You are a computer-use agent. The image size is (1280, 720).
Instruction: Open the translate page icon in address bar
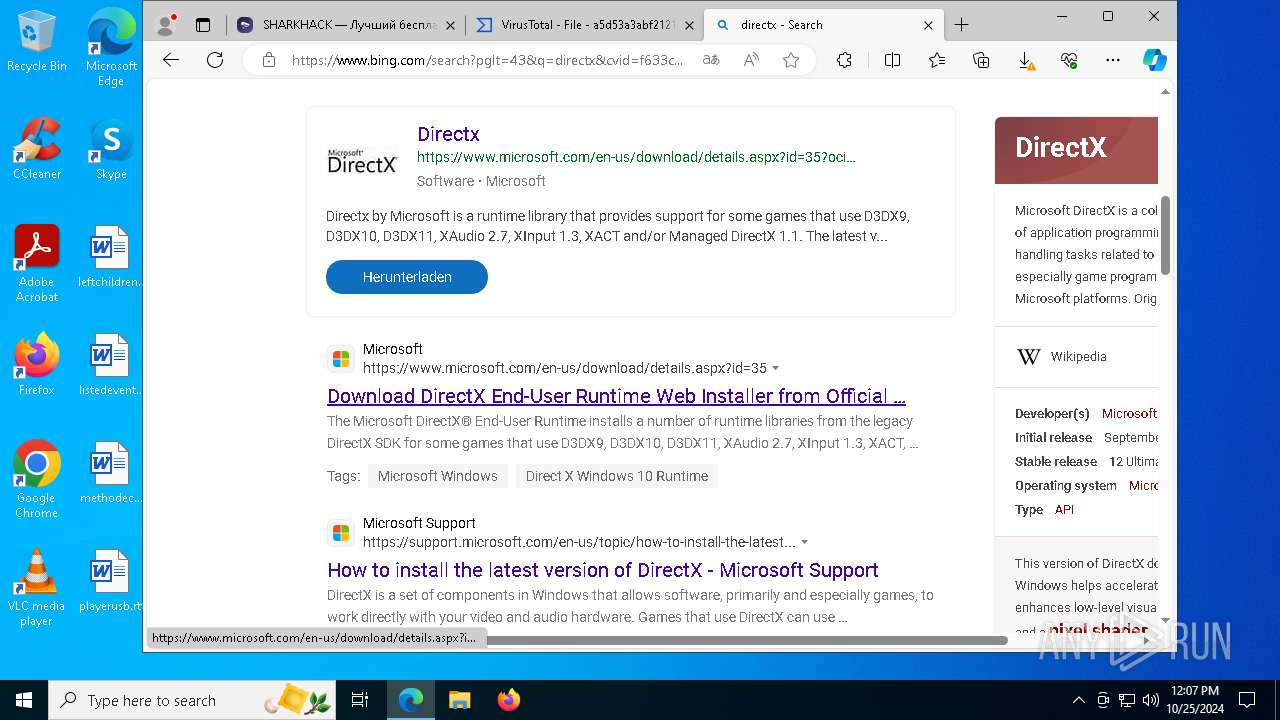(x=710, y=60)
